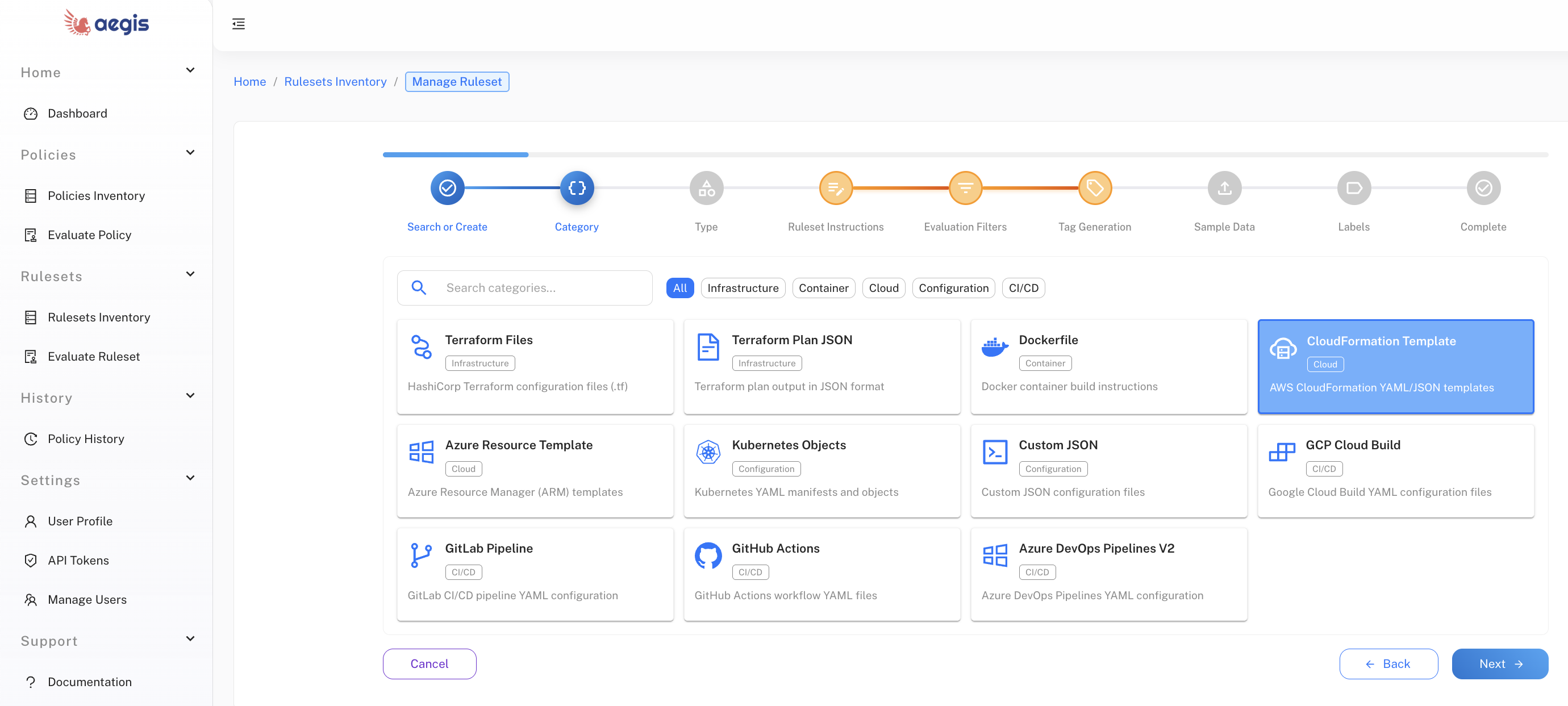Screen dimensions: 1568x706
Task: Select the Terraform Files card icon
Action: (421, 347)
